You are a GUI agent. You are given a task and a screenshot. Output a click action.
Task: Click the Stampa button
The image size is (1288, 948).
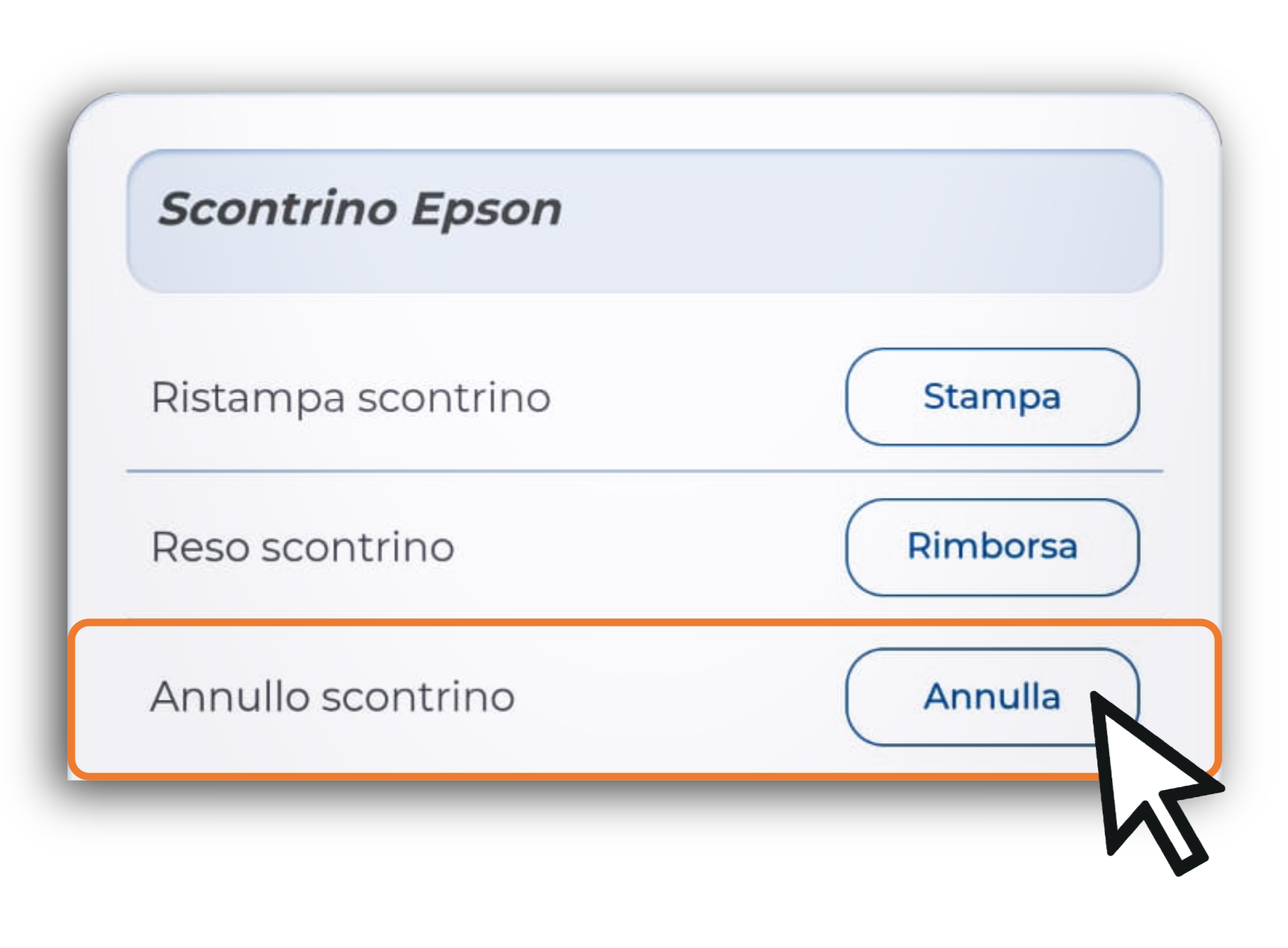click(992, 397)
